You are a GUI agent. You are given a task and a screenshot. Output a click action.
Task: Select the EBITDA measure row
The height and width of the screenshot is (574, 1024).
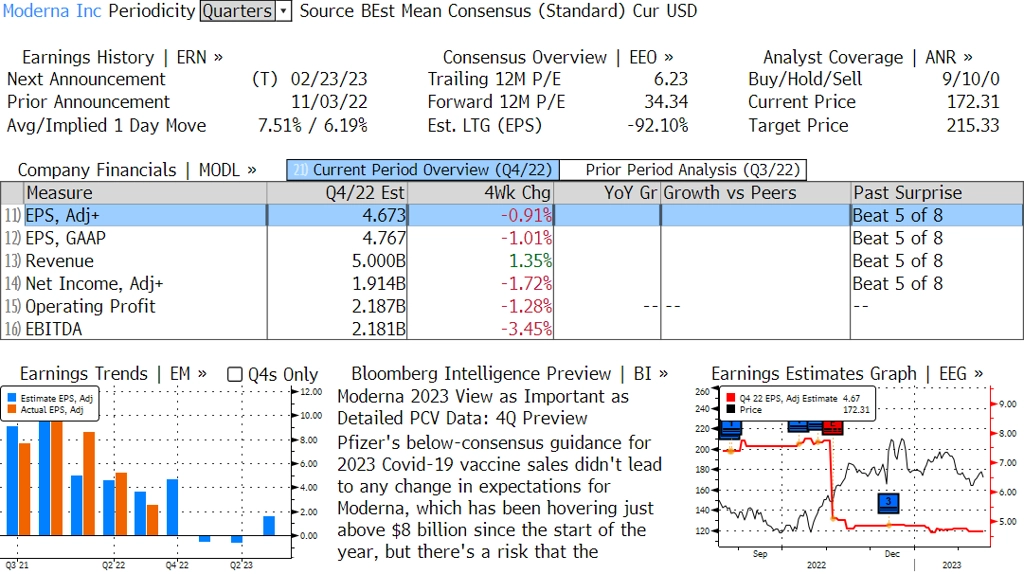pos(512,329)
